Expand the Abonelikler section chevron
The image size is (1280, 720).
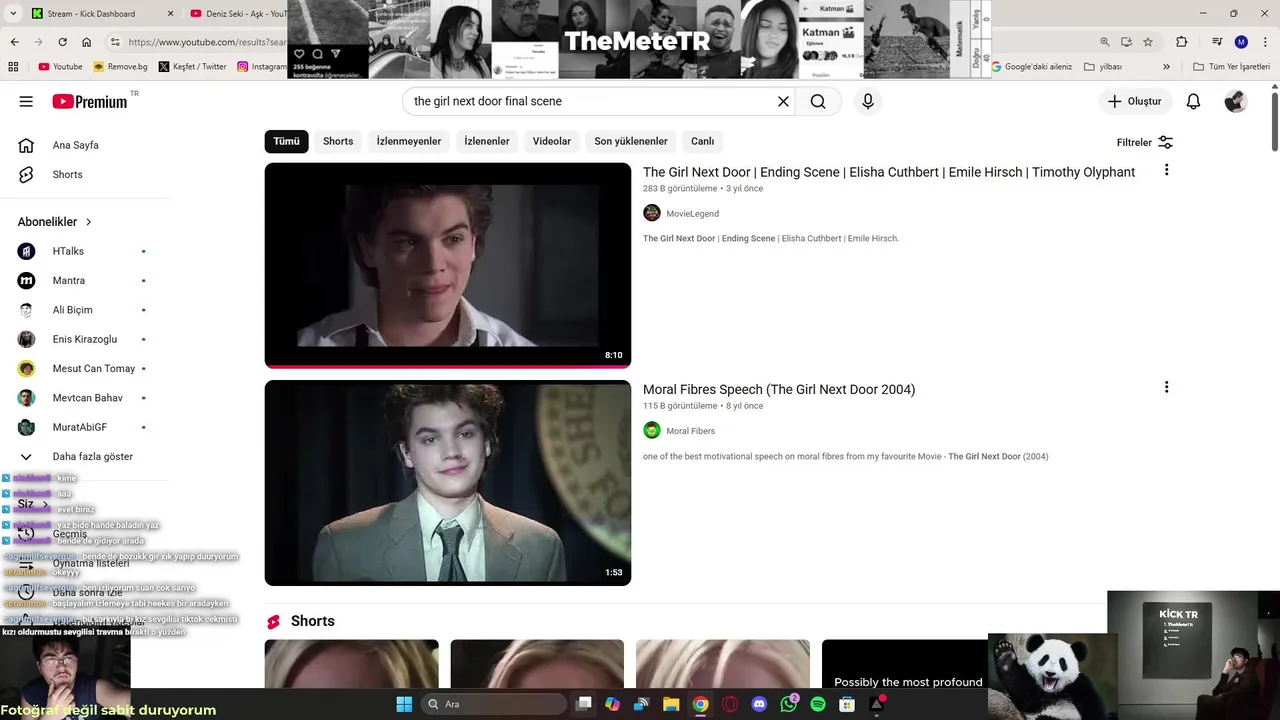(88, 222)
